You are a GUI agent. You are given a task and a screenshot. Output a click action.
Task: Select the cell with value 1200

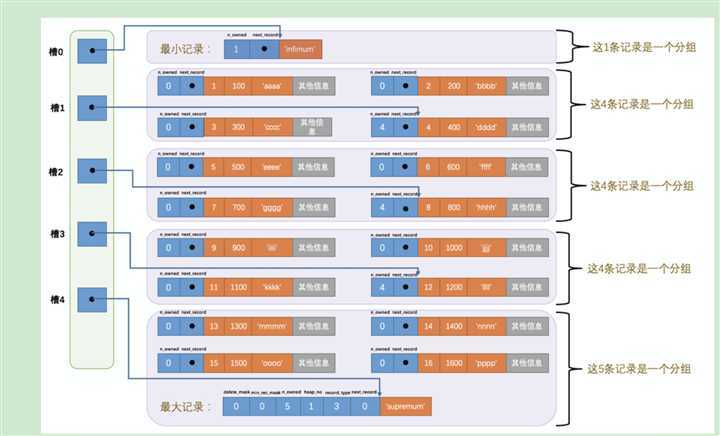point(454,287)
